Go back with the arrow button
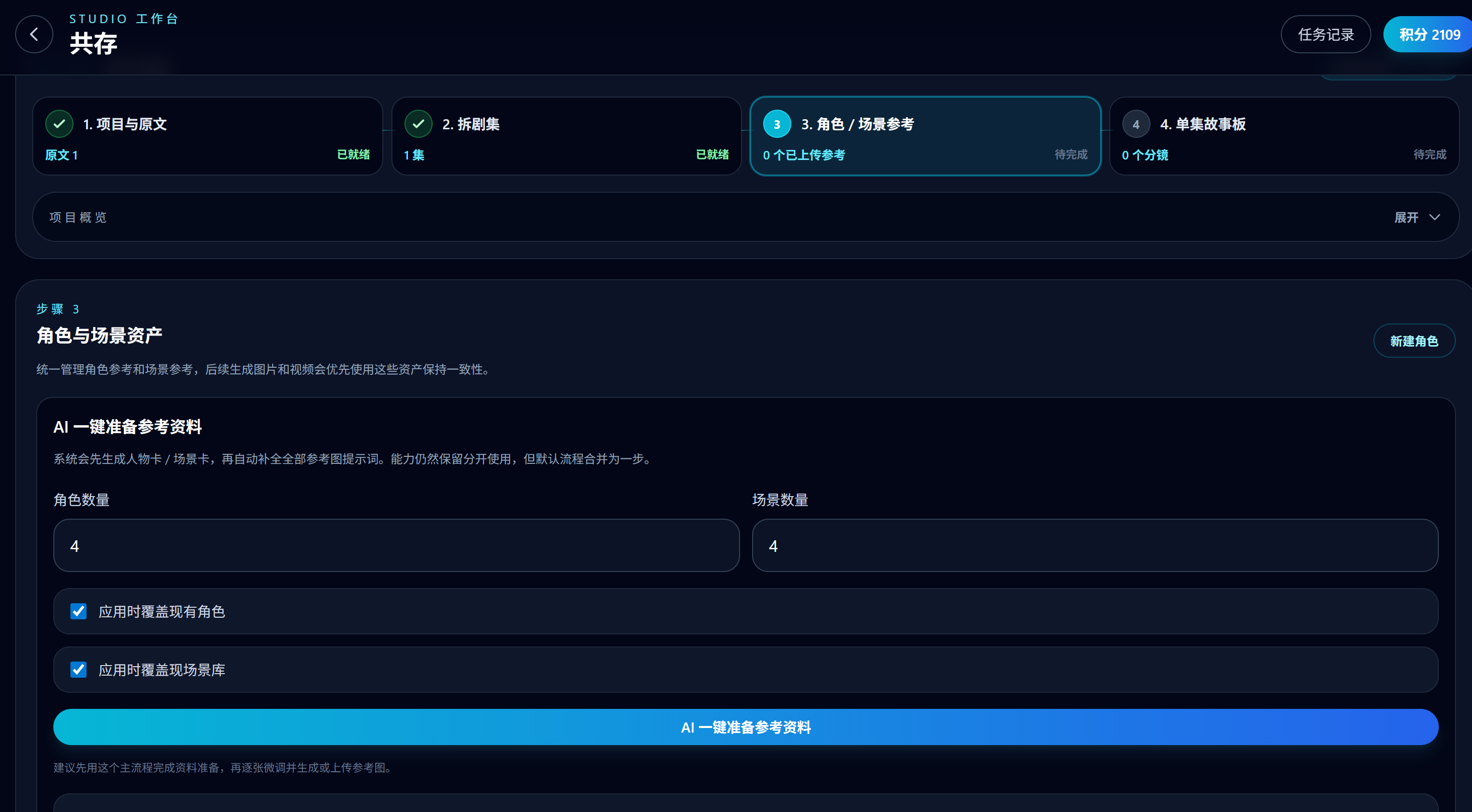 (x=34, y=34)
